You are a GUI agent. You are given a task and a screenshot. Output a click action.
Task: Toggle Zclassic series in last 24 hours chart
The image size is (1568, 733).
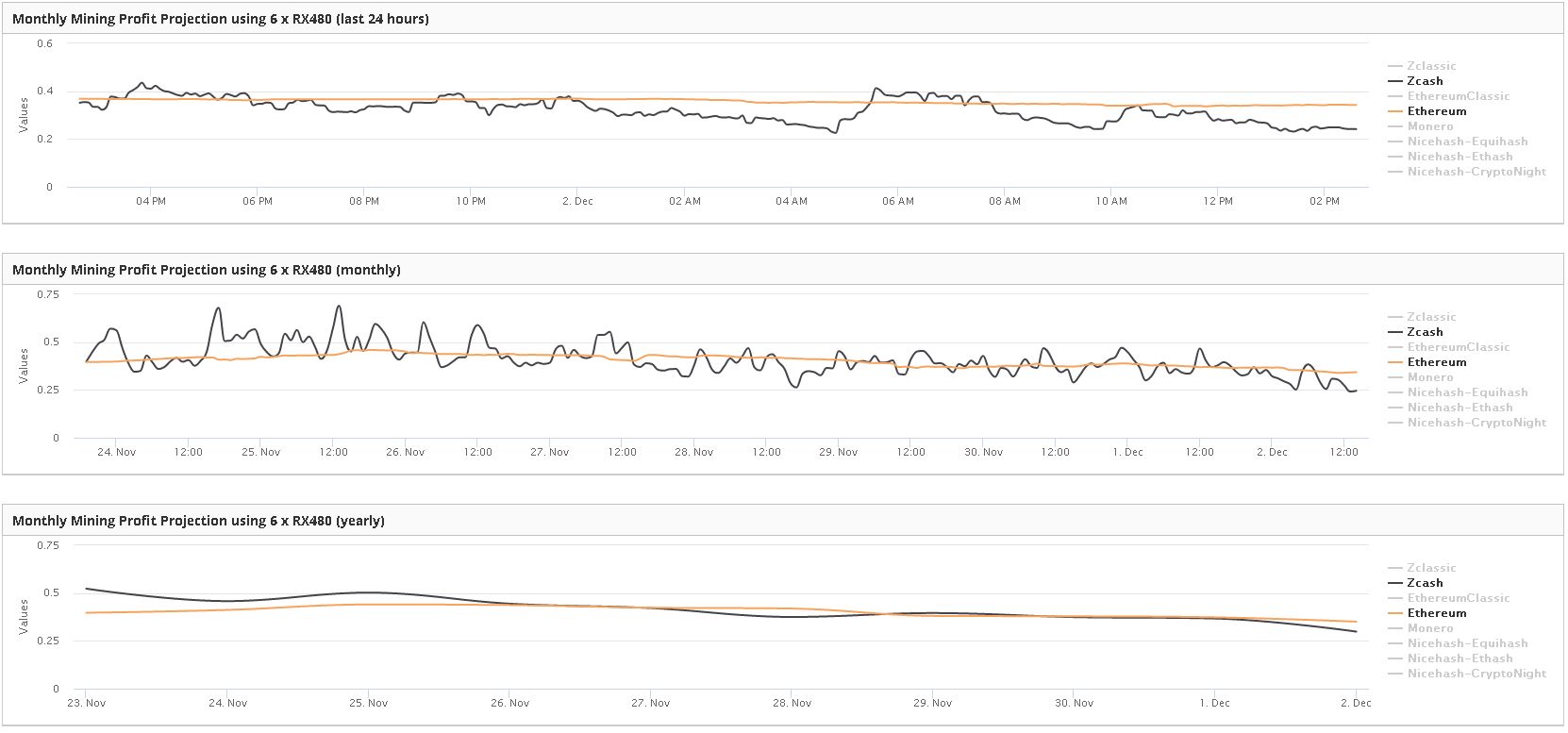(1422, 66)
